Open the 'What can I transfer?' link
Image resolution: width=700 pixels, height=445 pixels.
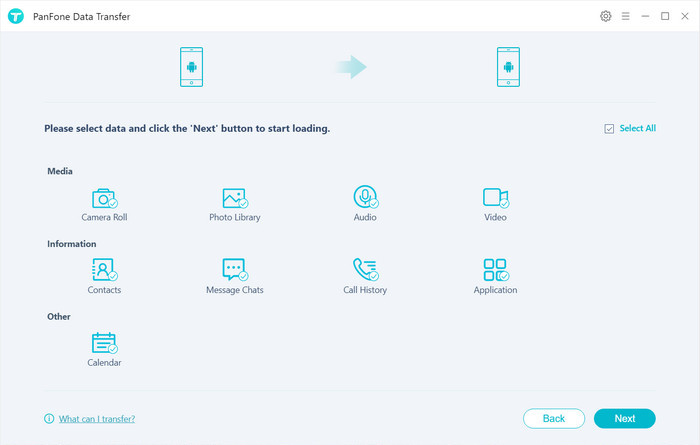pos(97,419)
